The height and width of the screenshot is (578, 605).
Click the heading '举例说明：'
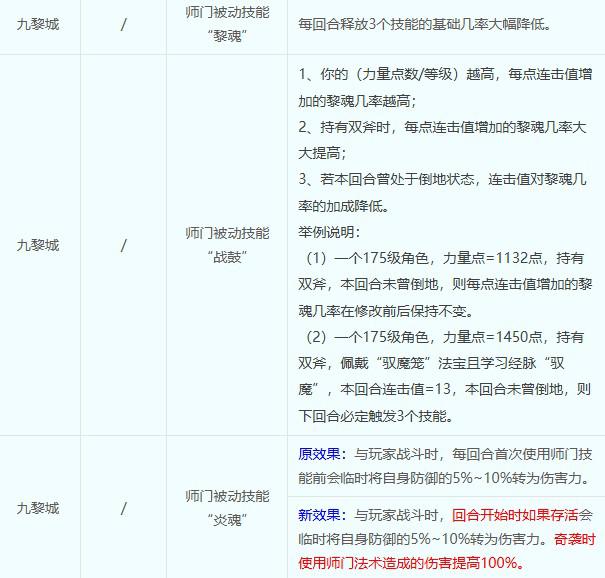[x=329, y=232]
